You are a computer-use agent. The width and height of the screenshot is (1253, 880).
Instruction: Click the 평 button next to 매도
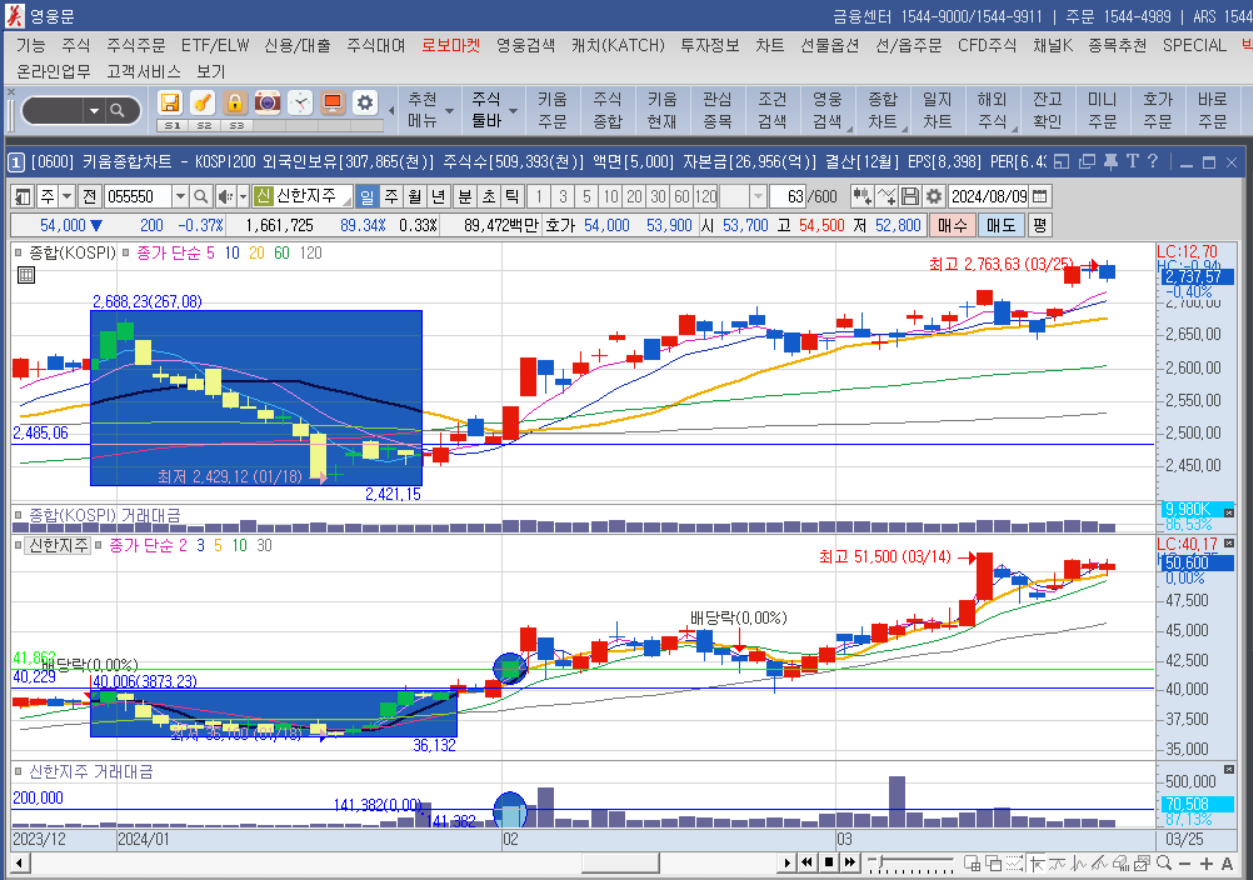1040,225
